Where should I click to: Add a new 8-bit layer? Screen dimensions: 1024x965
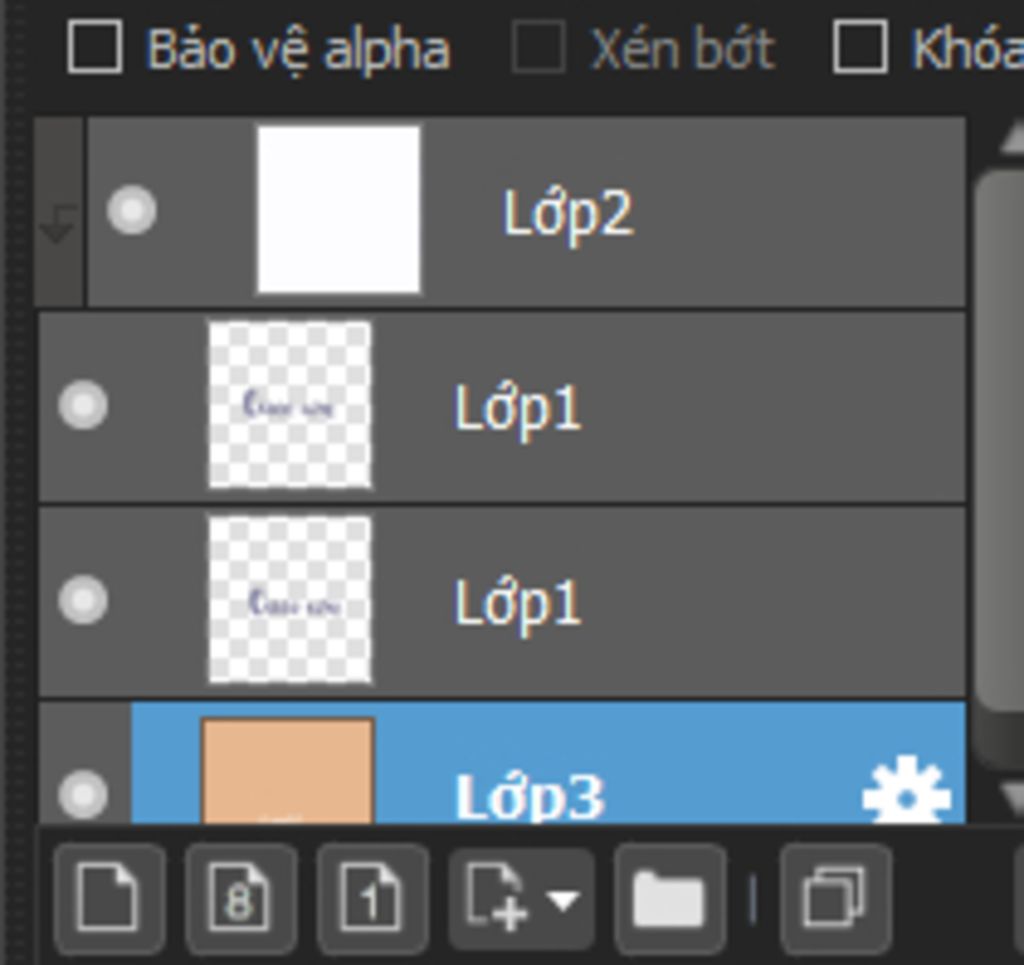(x=240, y=898)
